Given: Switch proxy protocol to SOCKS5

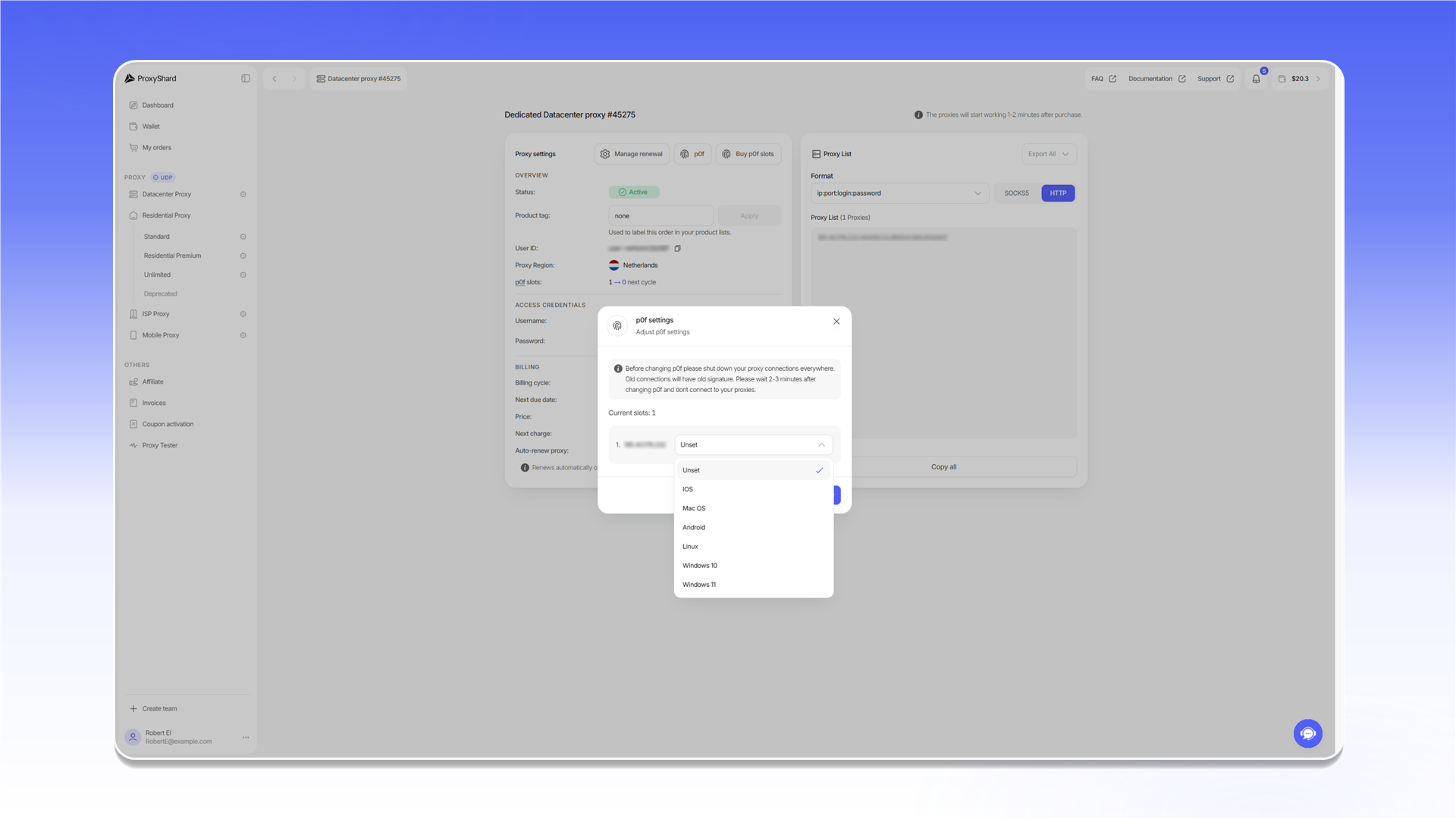Looking at the screenshot, I should point(1016,193).
